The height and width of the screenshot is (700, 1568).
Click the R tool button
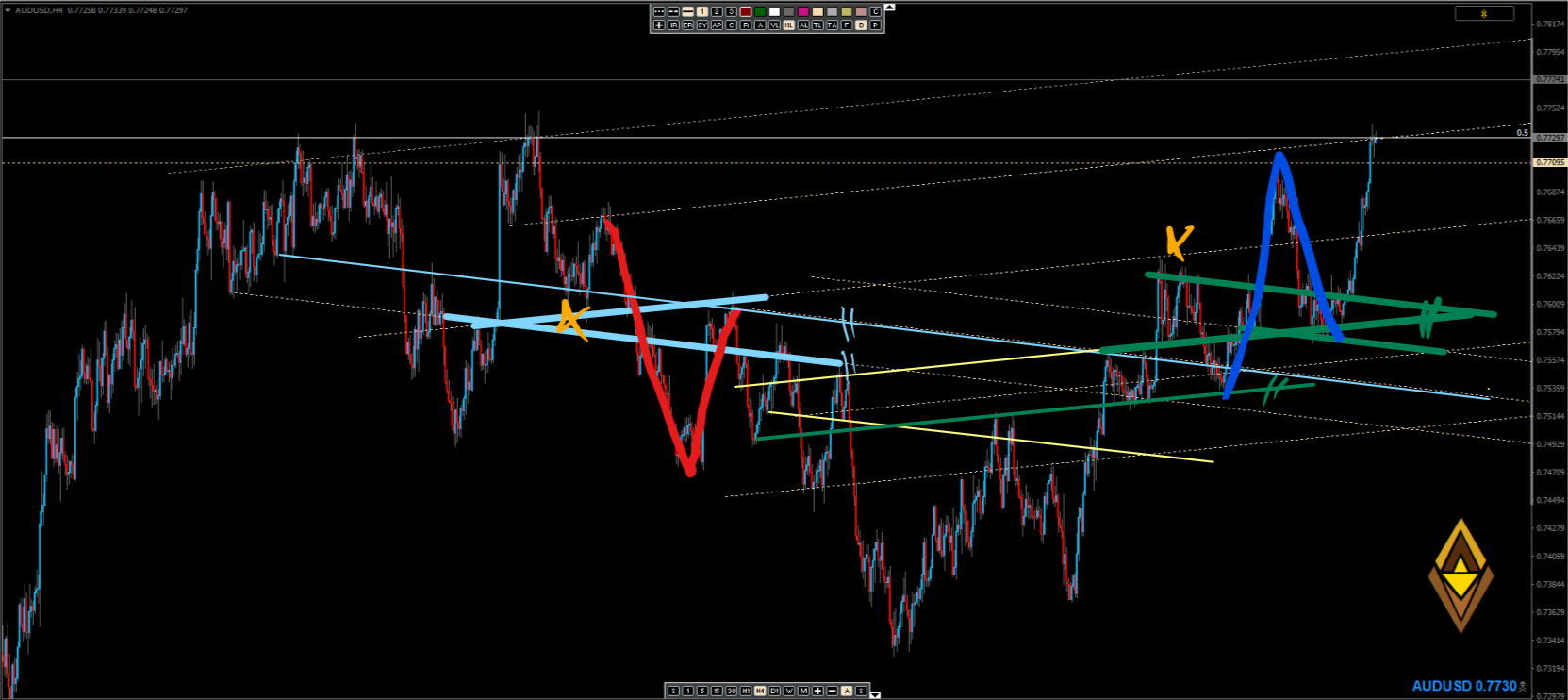pyautogui.click(x=746, y=25)
